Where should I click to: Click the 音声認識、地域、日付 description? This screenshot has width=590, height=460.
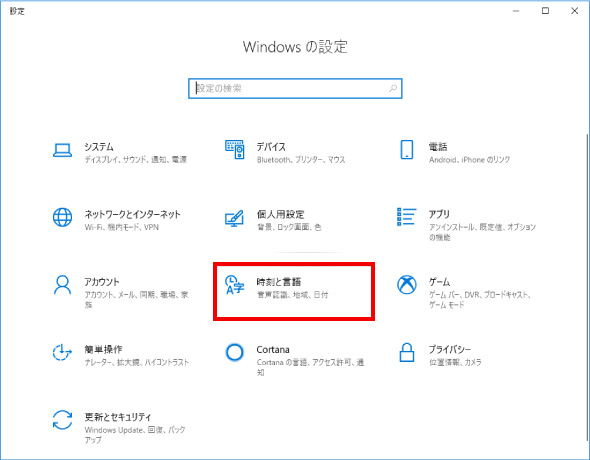[x=292, y=295]
